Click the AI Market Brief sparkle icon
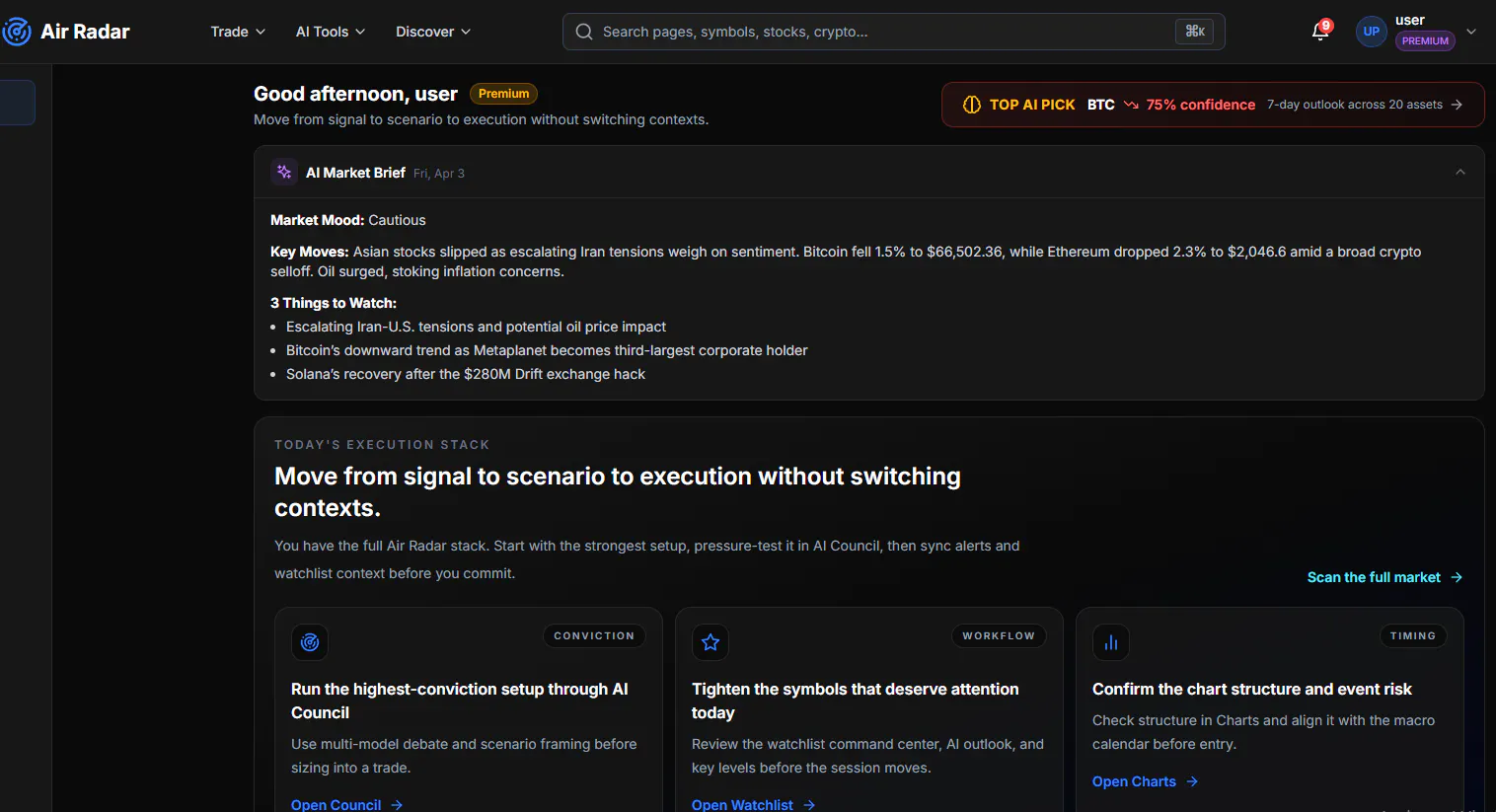Viewport: 1496px width, 812px height. 284,172
